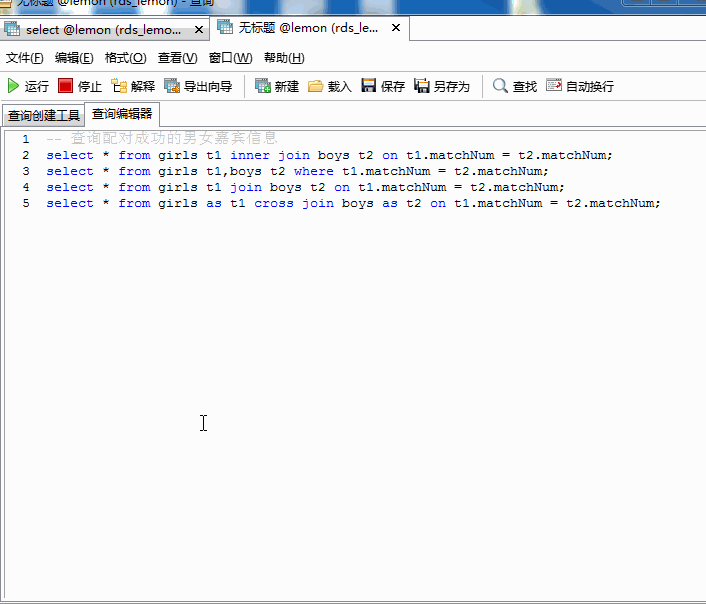
Task: Click the Save (保存) disk icon
Action: (x=369, y=86)
